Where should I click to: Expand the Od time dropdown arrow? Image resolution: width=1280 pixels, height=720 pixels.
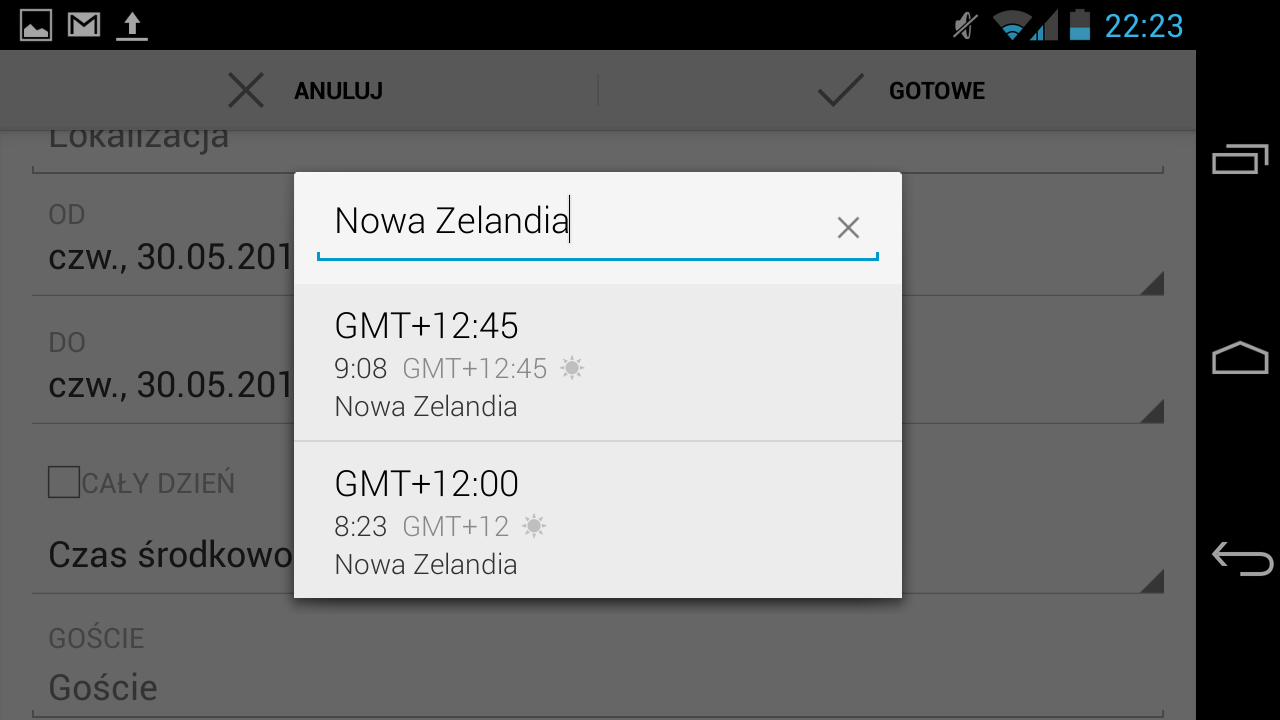[x=1152, y=283]
